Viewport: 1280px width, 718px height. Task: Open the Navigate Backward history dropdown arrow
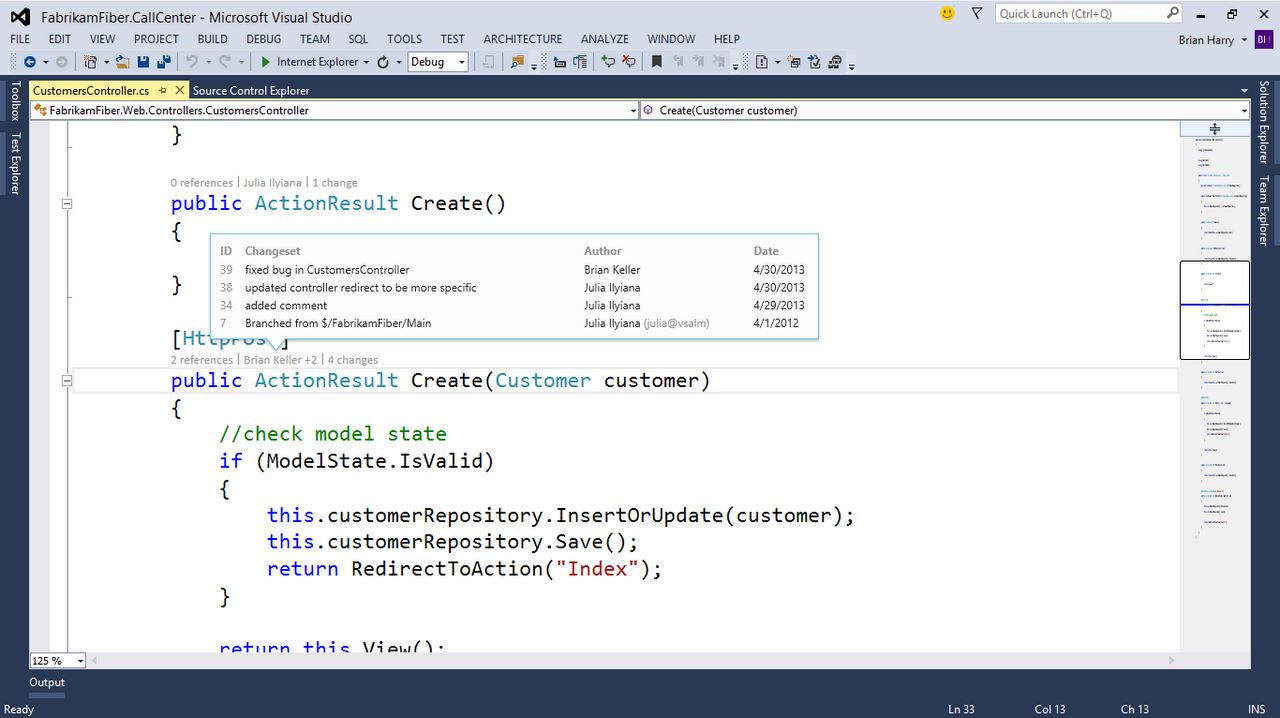click(46, 62)
